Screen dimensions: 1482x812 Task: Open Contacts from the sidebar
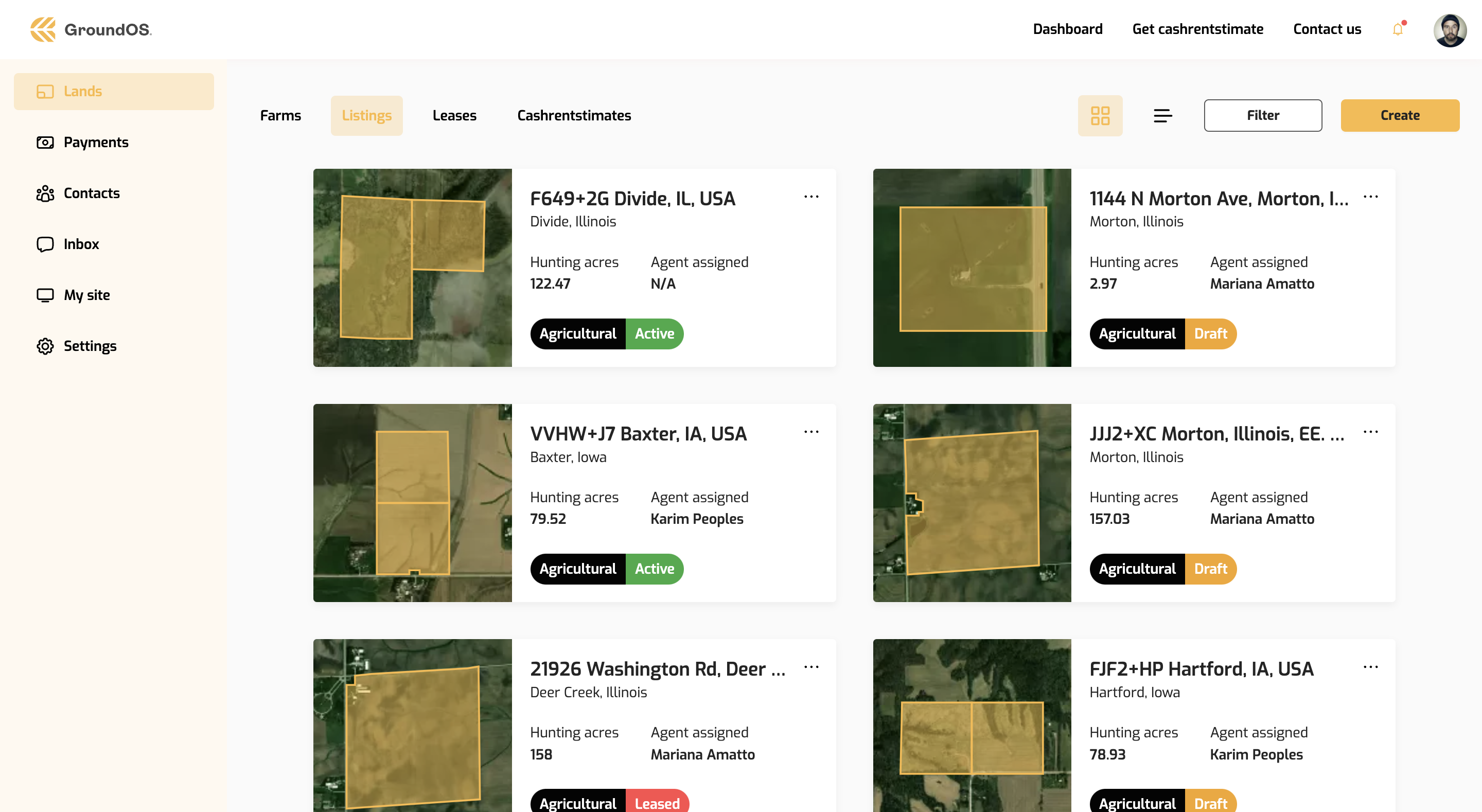(x=92, y=193)
